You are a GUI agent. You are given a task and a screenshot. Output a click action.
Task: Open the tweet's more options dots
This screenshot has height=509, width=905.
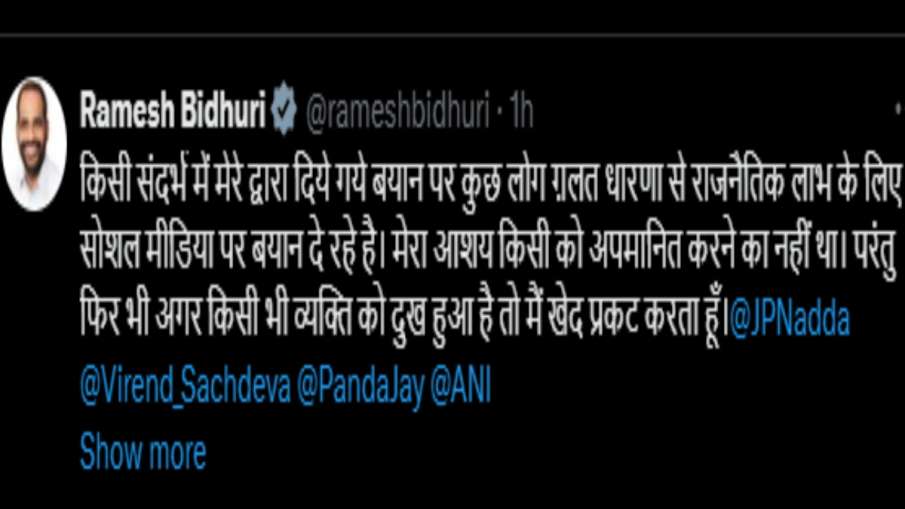click(900, 108)
